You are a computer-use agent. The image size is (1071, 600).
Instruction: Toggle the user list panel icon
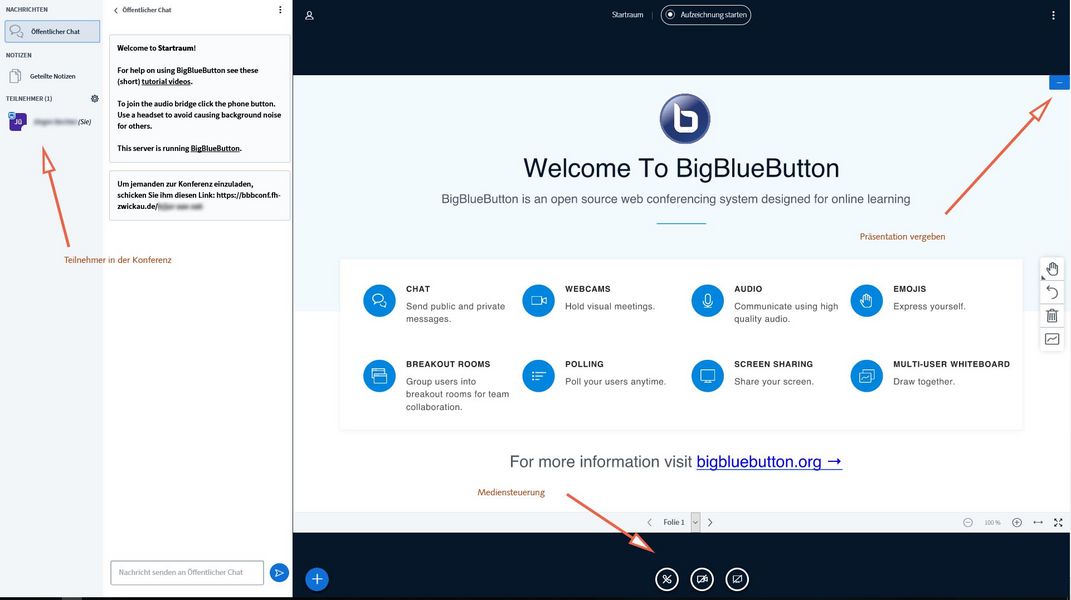(x=309, y=15)
